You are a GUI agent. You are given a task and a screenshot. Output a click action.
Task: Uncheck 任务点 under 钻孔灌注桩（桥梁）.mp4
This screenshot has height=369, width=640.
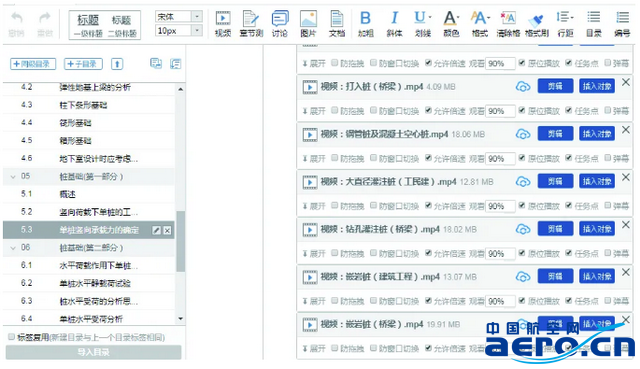point(569,253)
